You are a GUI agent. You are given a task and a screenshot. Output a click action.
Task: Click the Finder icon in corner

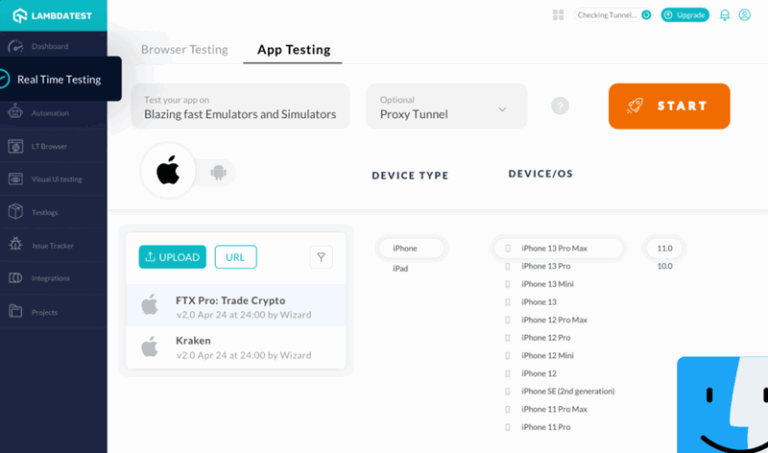pos(722,405)
